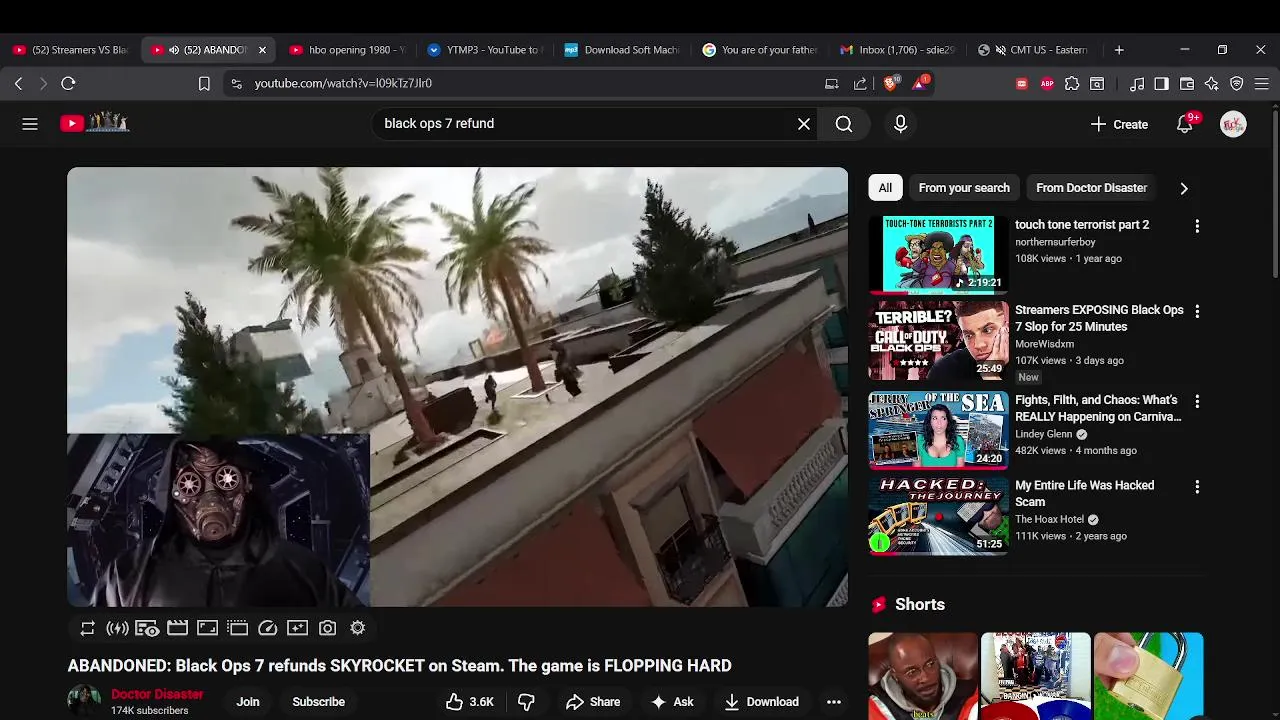Open the padlock Shorts thumbnail
This screenshot has width=1280, height=720.
1148,676
